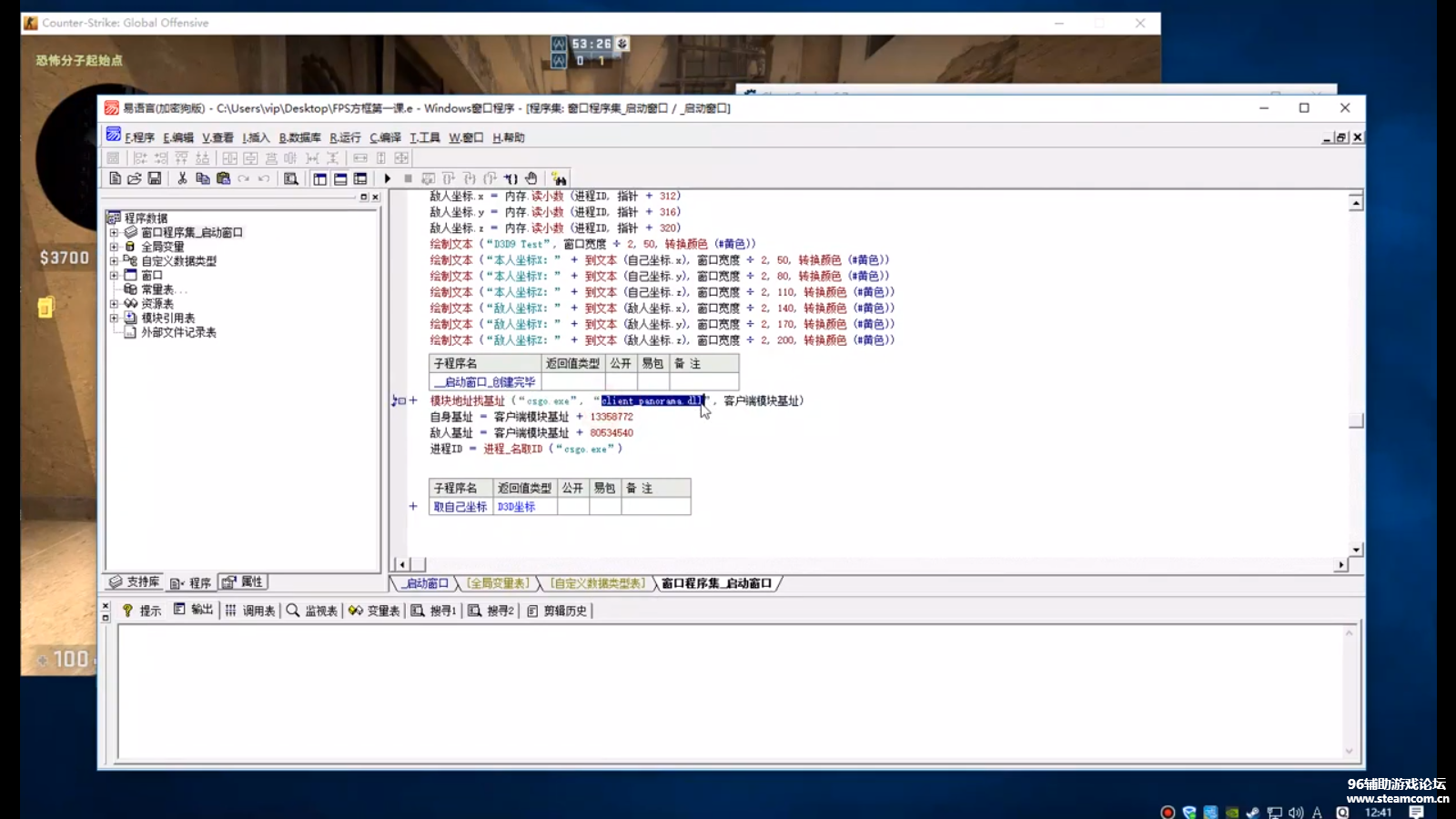Click the Paste clipboard icon

(x=223, y=178)
